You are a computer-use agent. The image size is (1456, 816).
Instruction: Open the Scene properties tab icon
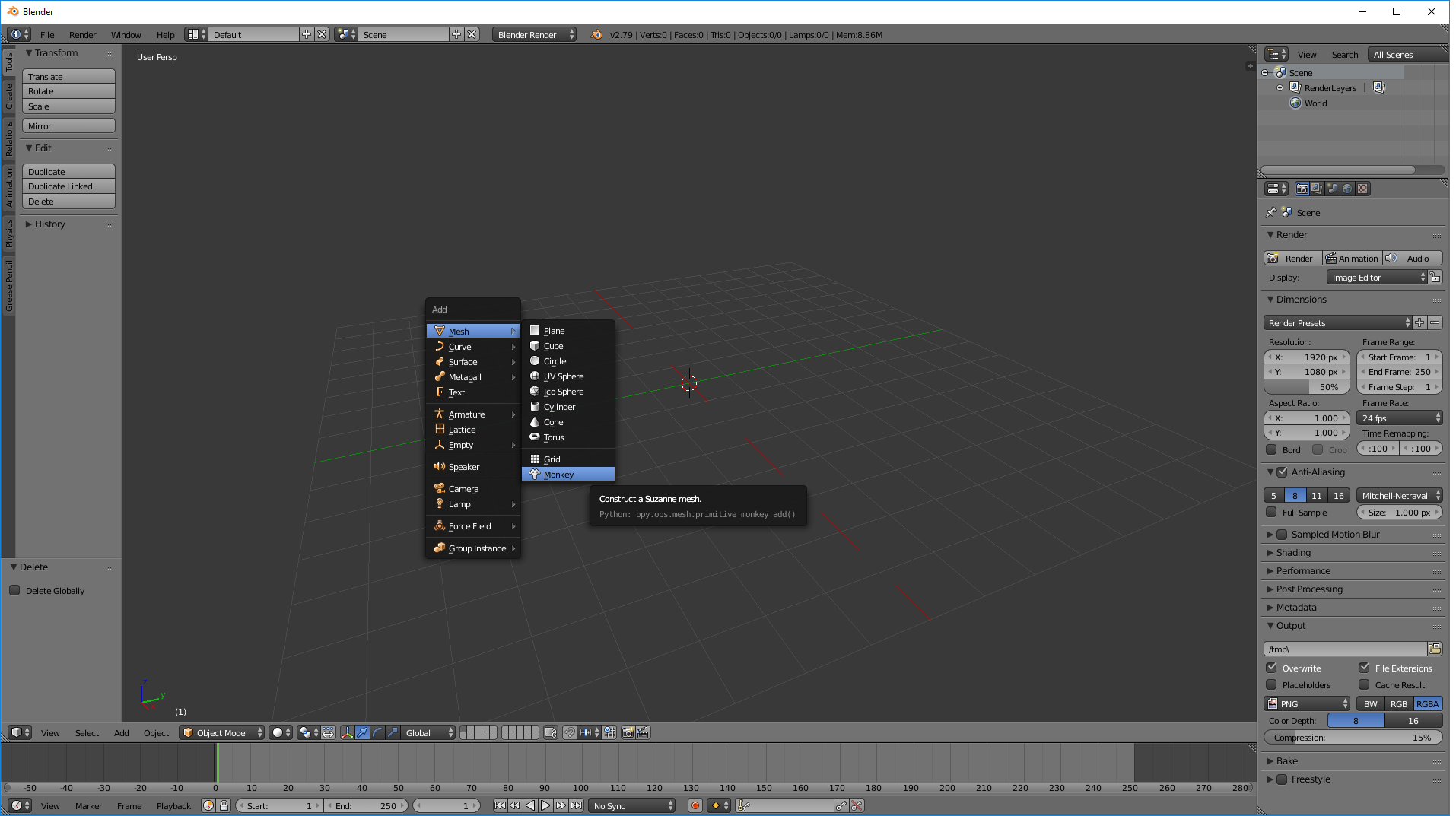click(1332, 189)
